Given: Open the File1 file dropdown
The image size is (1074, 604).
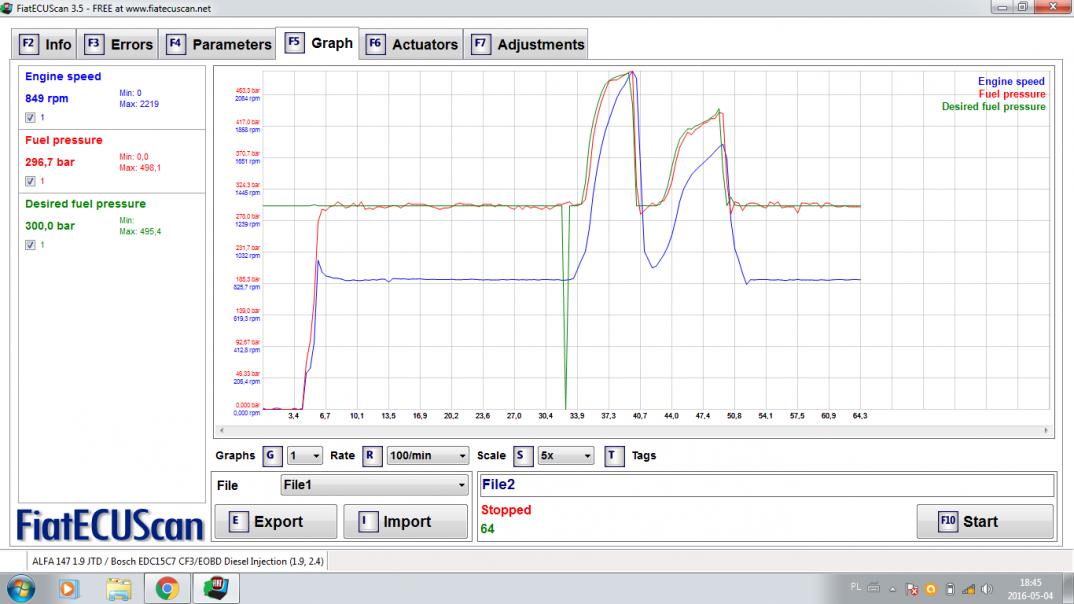Looking at the screenshot, I should point(375,485).
